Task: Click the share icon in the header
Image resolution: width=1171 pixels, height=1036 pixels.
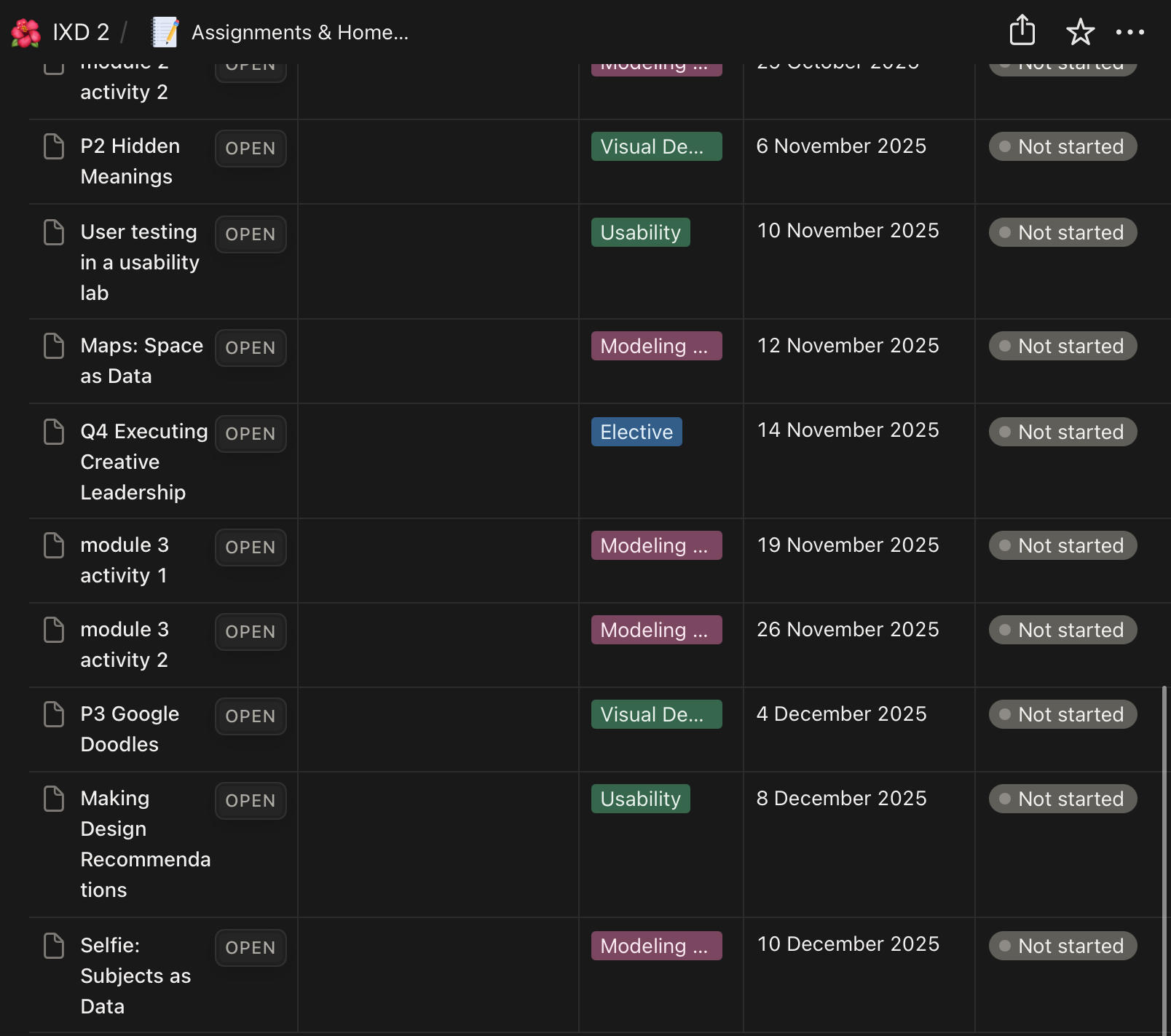Action: [1022, 31]
